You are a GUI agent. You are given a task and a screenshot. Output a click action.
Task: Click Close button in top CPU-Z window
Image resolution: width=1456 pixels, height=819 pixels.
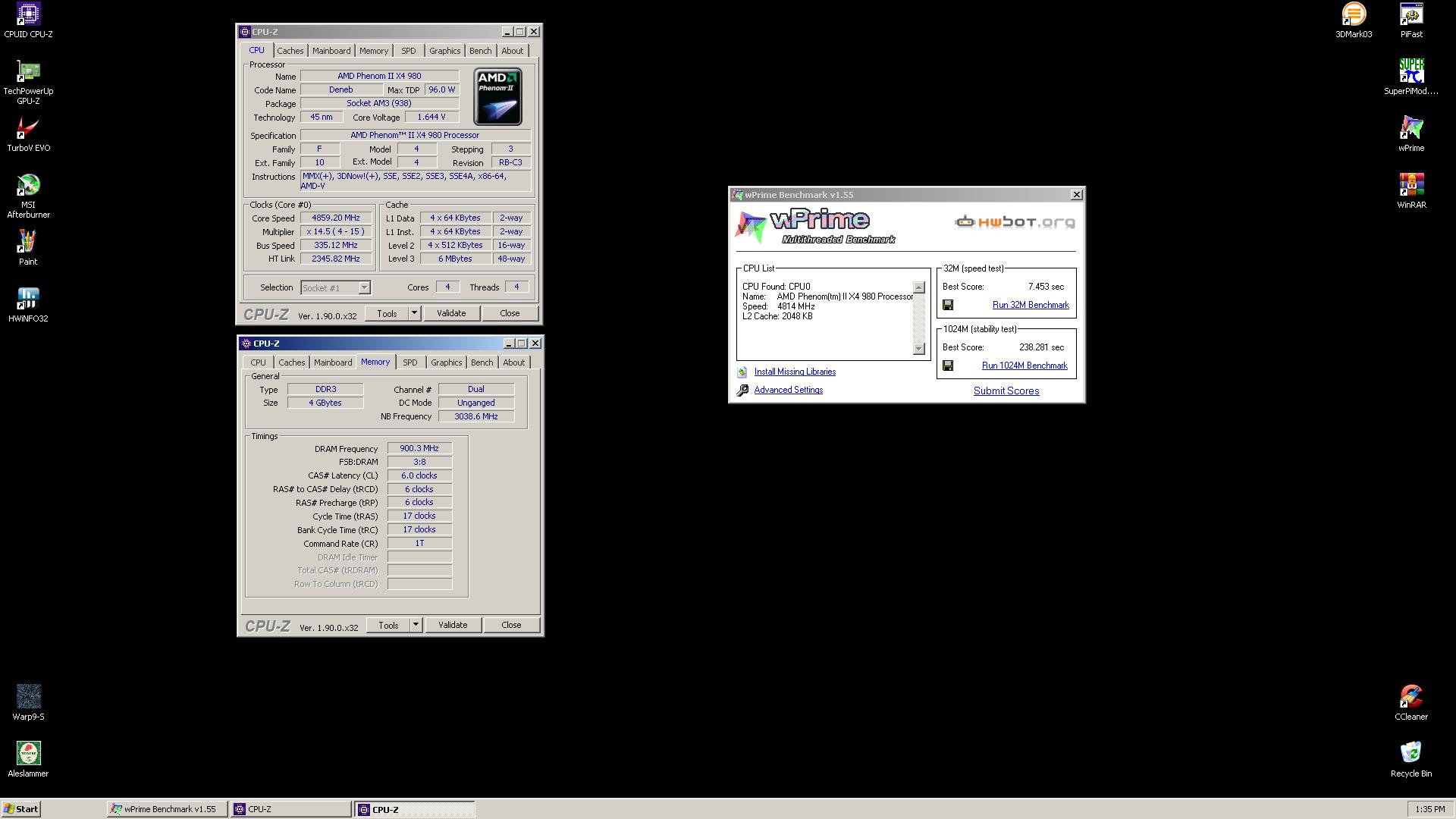tap(510, 313)
